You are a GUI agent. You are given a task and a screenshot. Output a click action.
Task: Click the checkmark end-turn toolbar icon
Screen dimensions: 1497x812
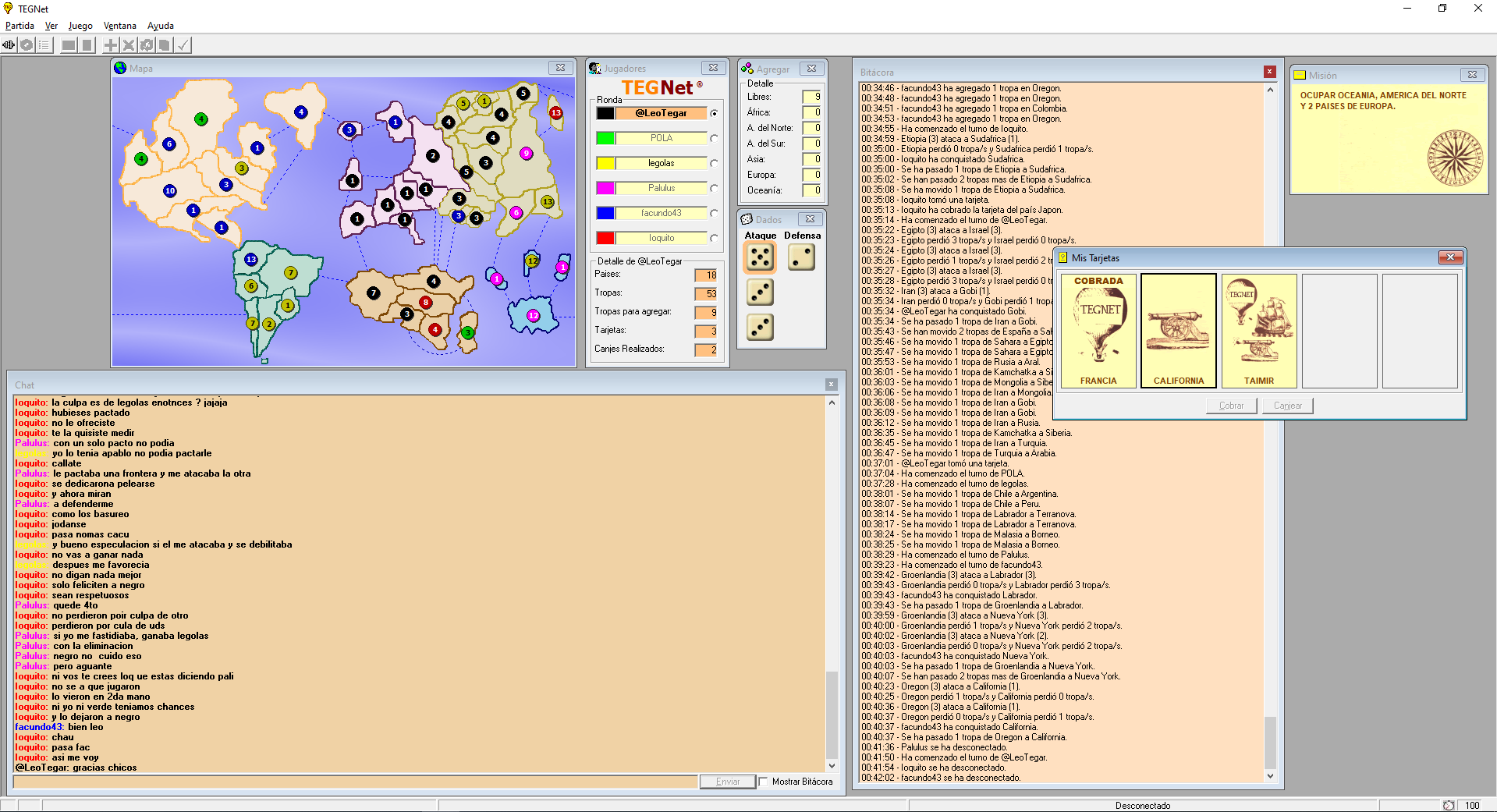point(183,45)
